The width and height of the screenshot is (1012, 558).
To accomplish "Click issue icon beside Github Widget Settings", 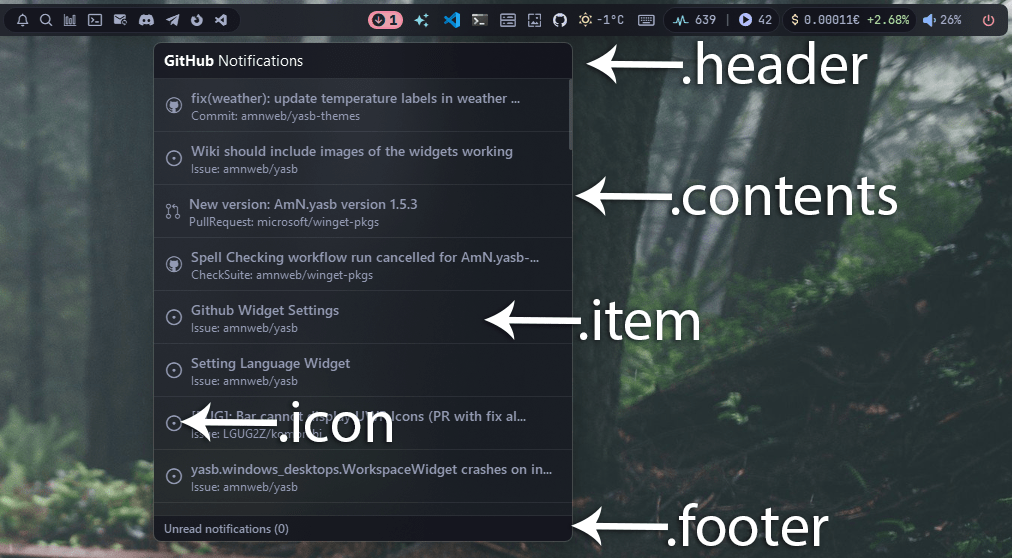I will (x=174, y=317).
